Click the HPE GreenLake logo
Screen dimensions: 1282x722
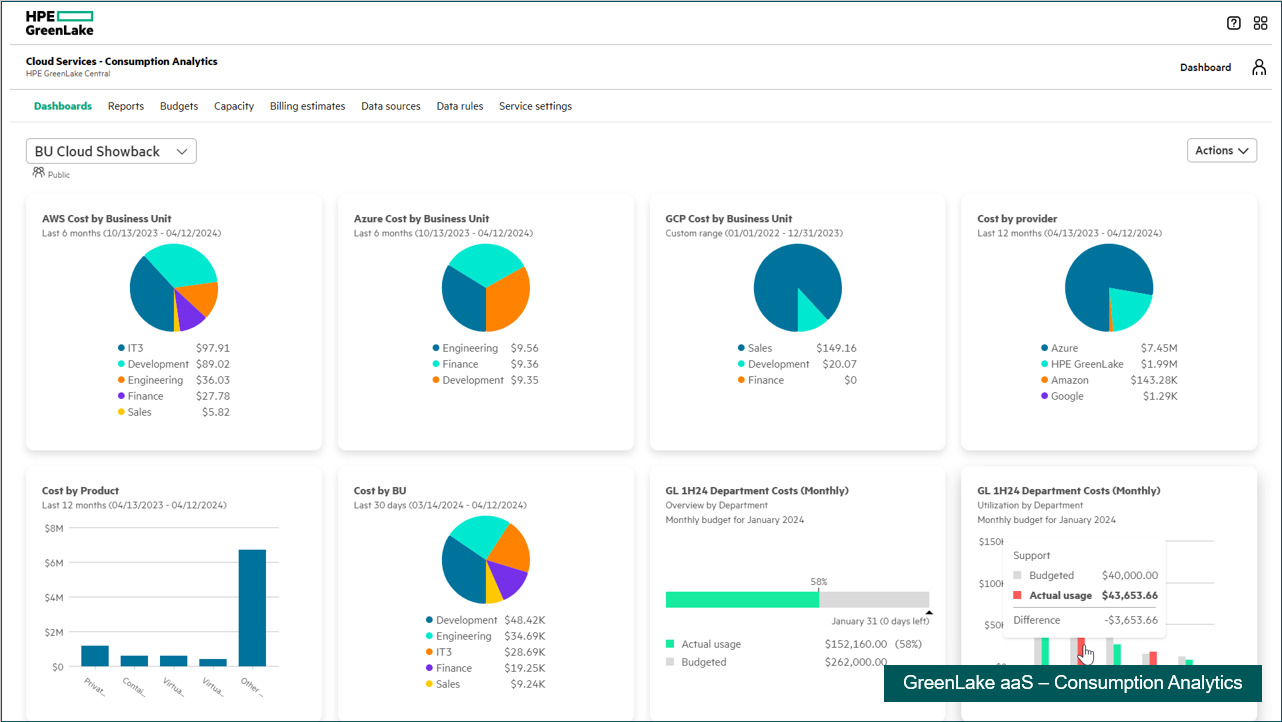[60, 23]
